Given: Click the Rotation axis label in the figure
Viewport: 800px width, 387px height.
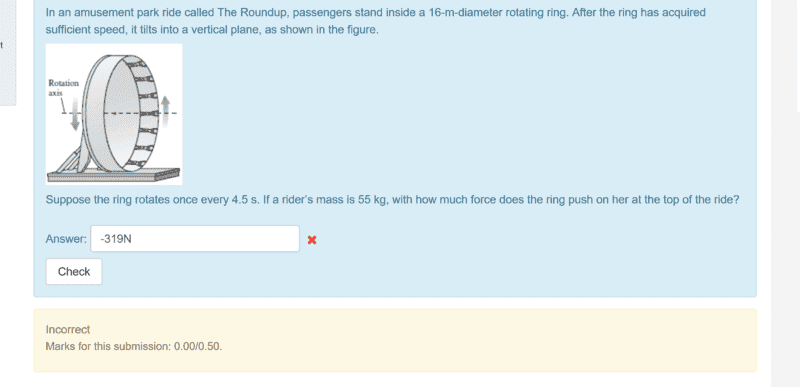Looking at the screenshot, I should pyautogui.click(x=63, y=88).
